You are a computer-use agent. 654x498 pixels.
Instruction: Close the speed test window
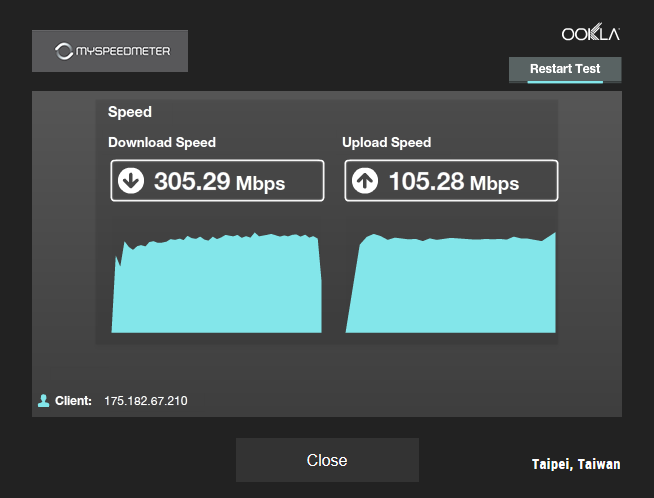click(327, 460)
